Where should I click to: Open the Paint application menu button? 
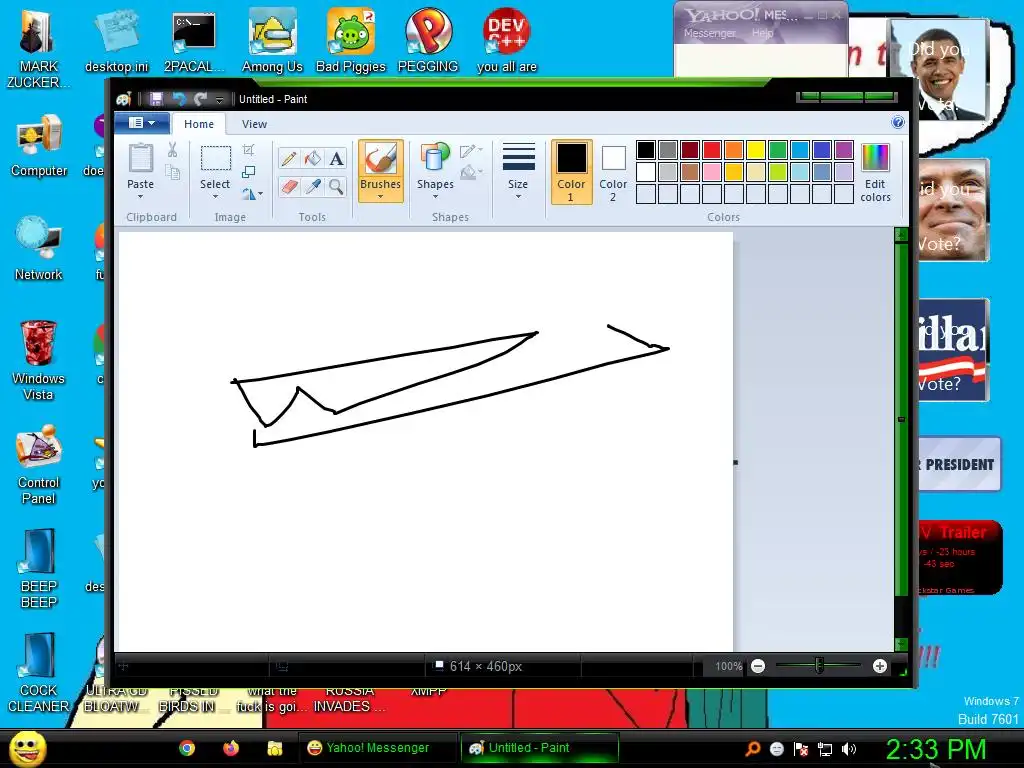point(142,123)
